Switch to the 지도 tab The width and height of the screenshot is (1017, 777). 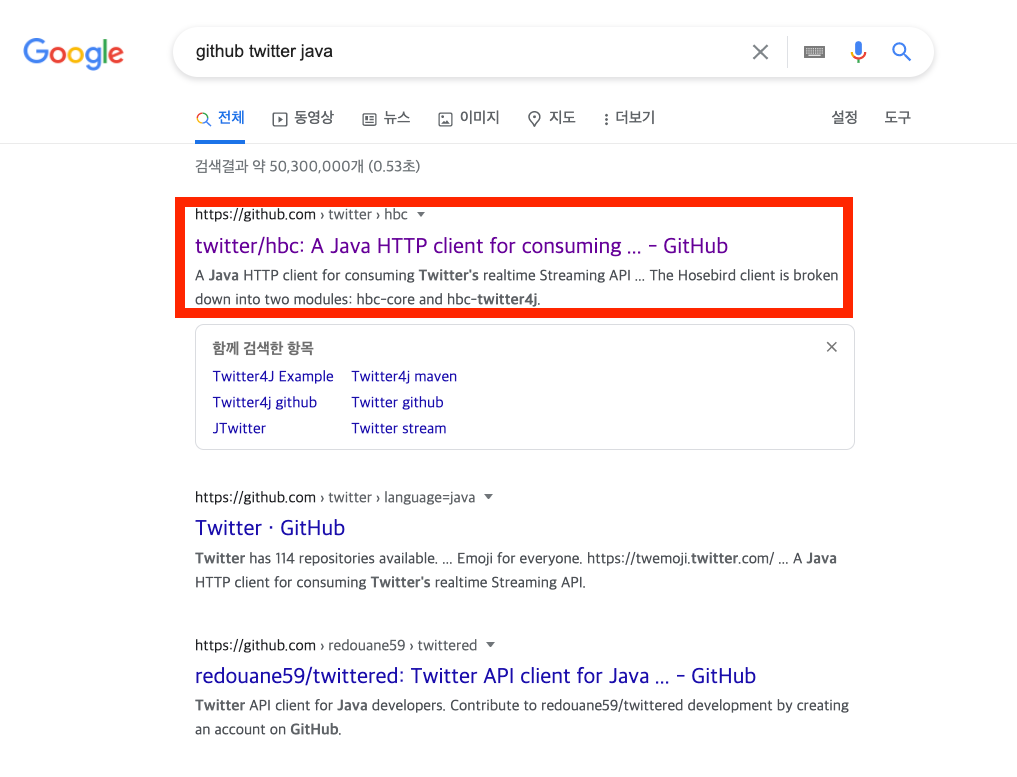551,118
